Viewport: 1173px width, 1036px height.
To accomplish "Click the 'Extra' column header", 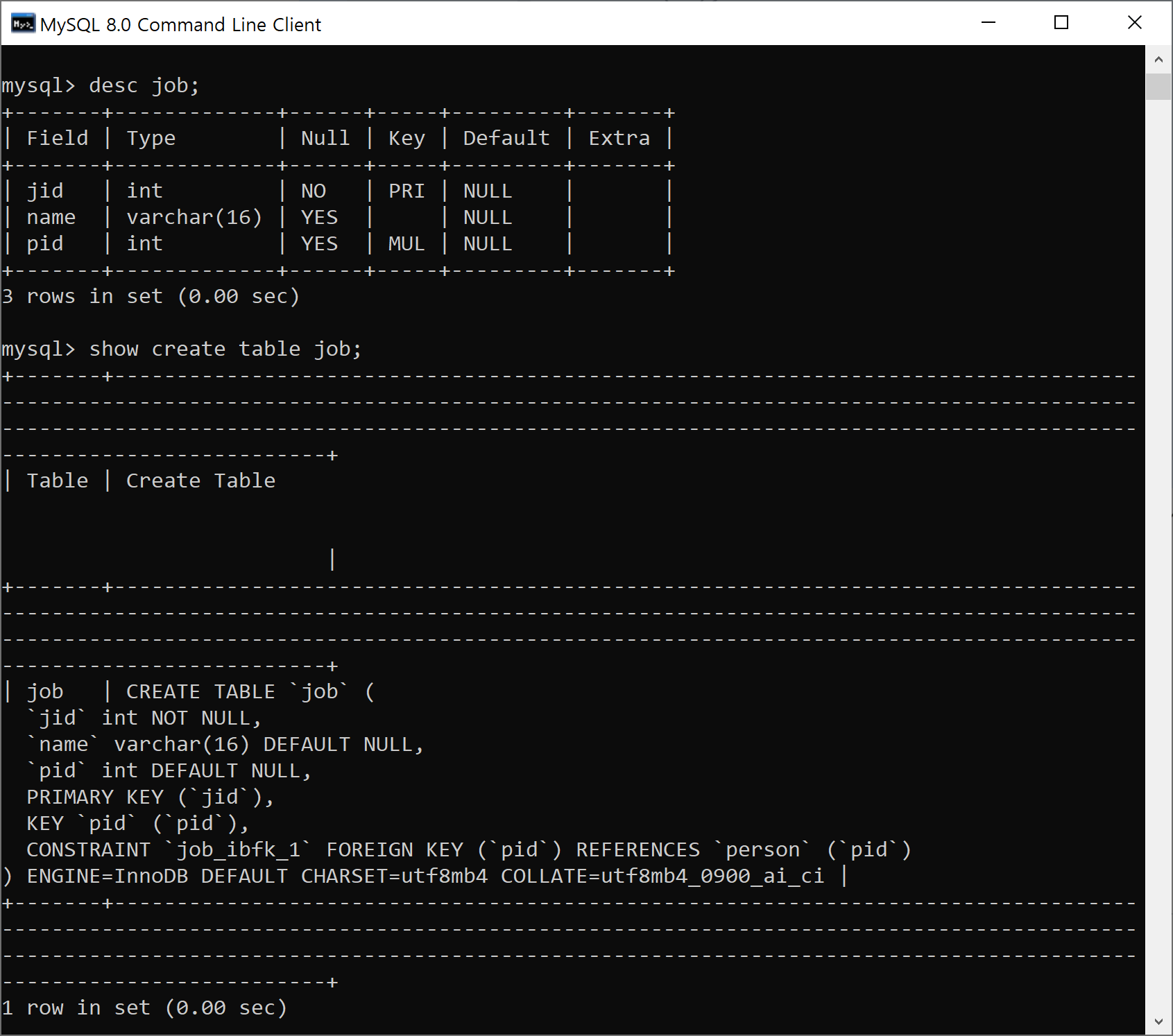I will tap(619, 138).
